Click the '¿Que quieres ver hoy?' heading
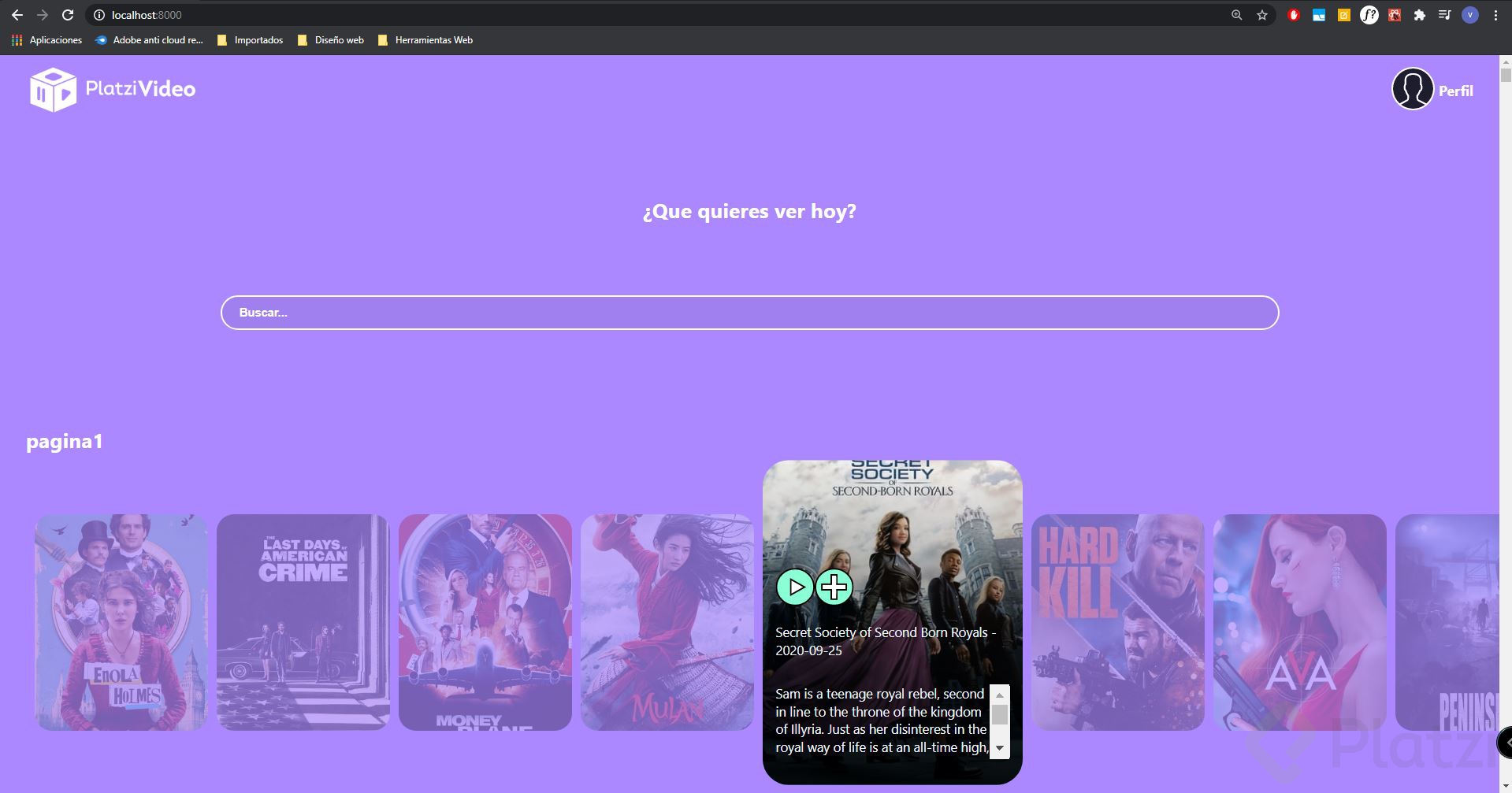The height and width of the screenshot is (793, 1512). (749, 211)
